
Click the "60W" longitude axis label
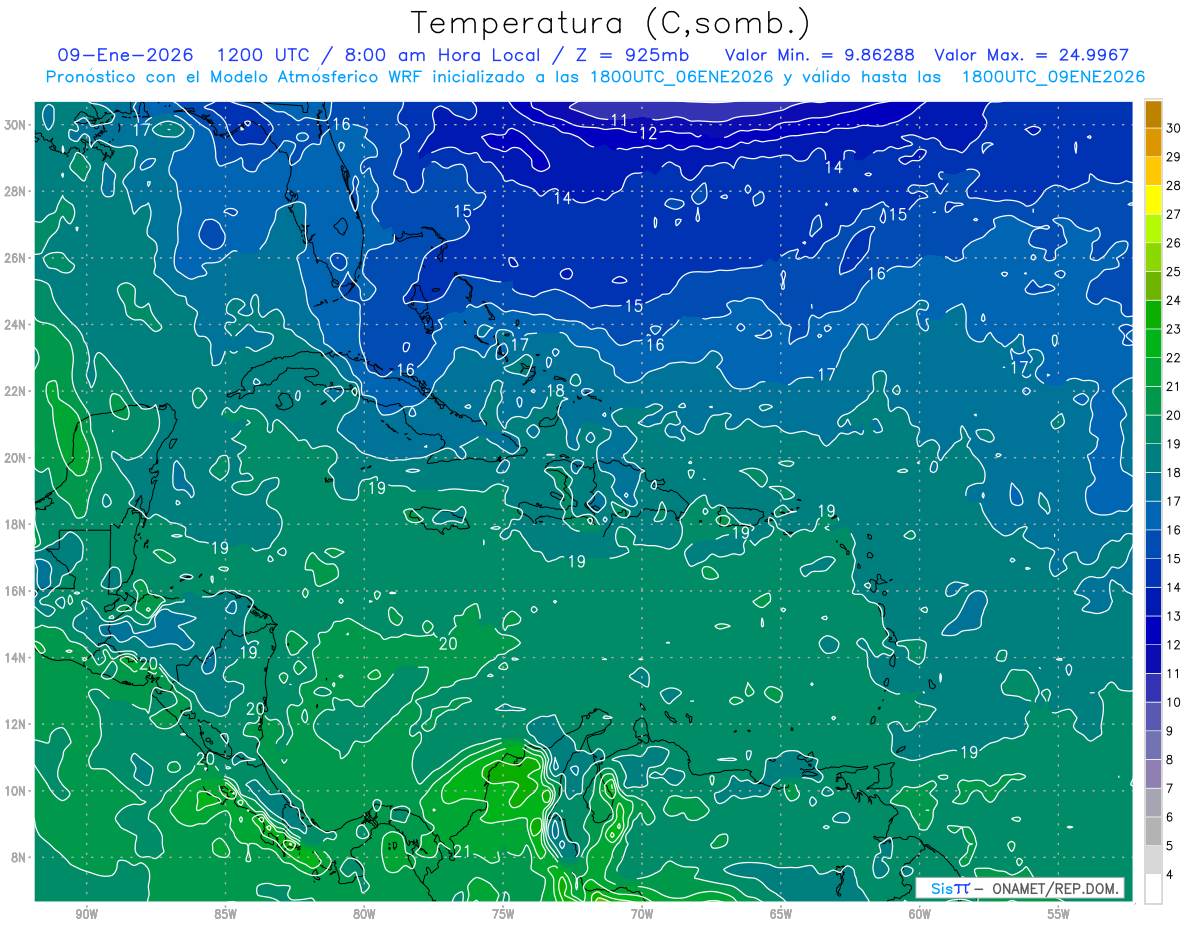tap(920, 914)
